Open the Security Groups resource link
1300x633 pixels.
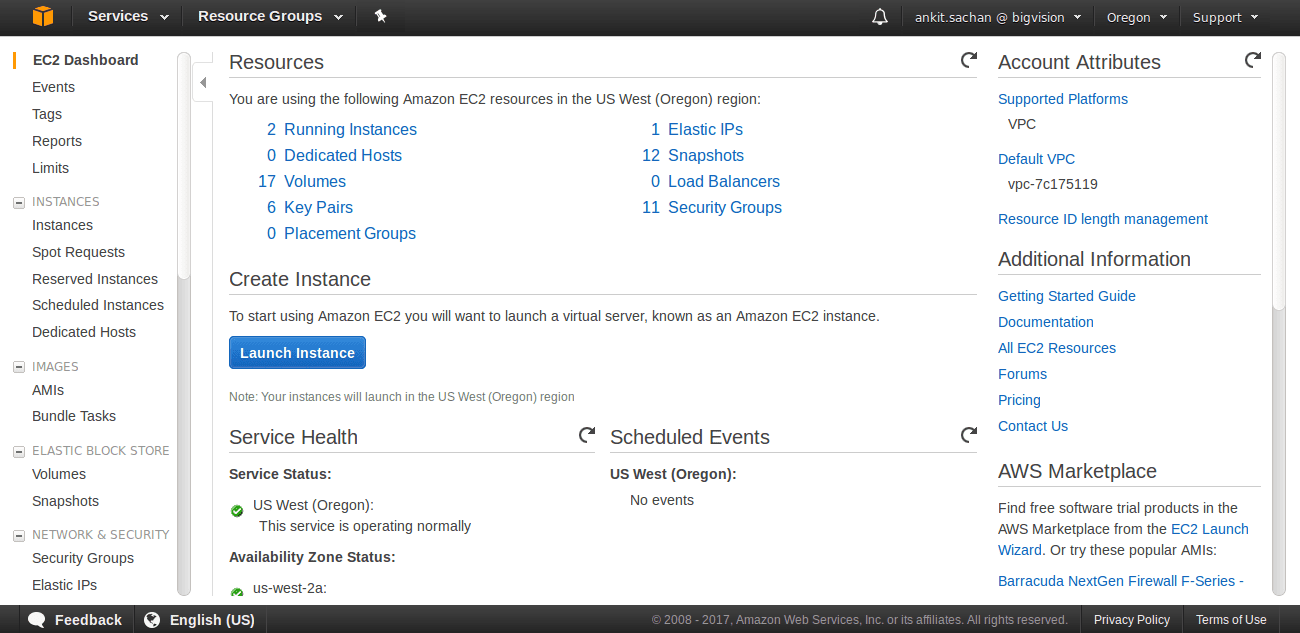725,207
